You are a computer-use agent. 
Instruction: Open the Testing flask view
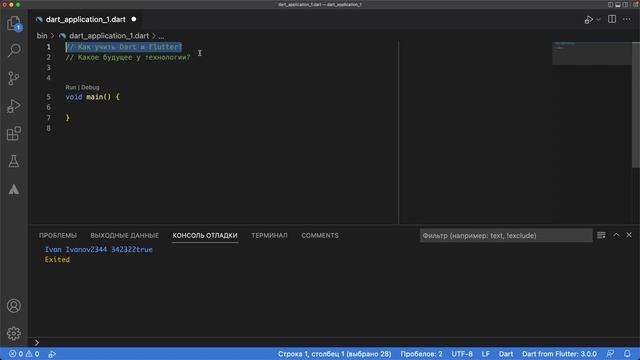14,161
